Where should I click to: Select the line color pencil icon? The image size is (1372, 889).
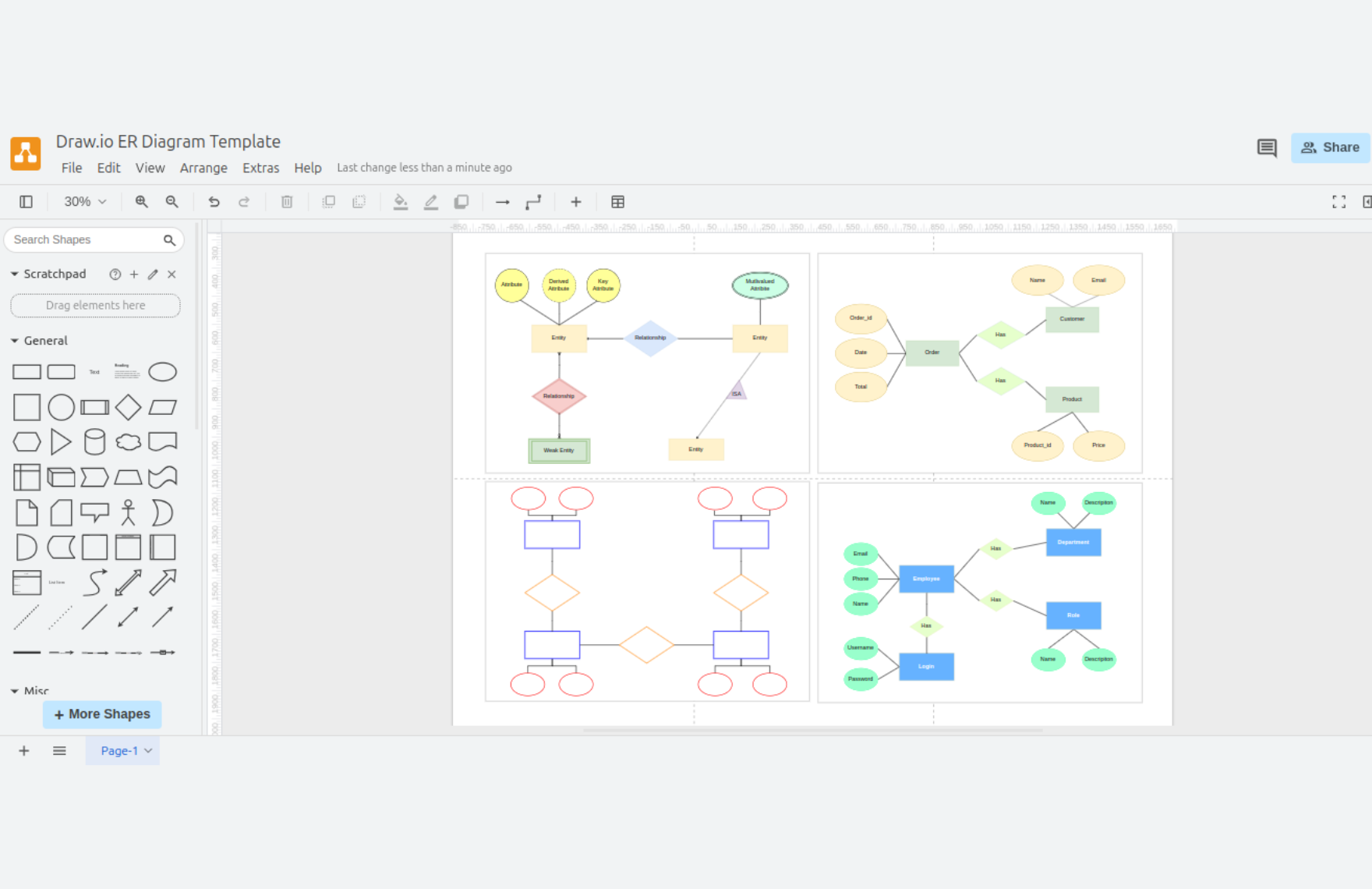click(x=430, y=202)
